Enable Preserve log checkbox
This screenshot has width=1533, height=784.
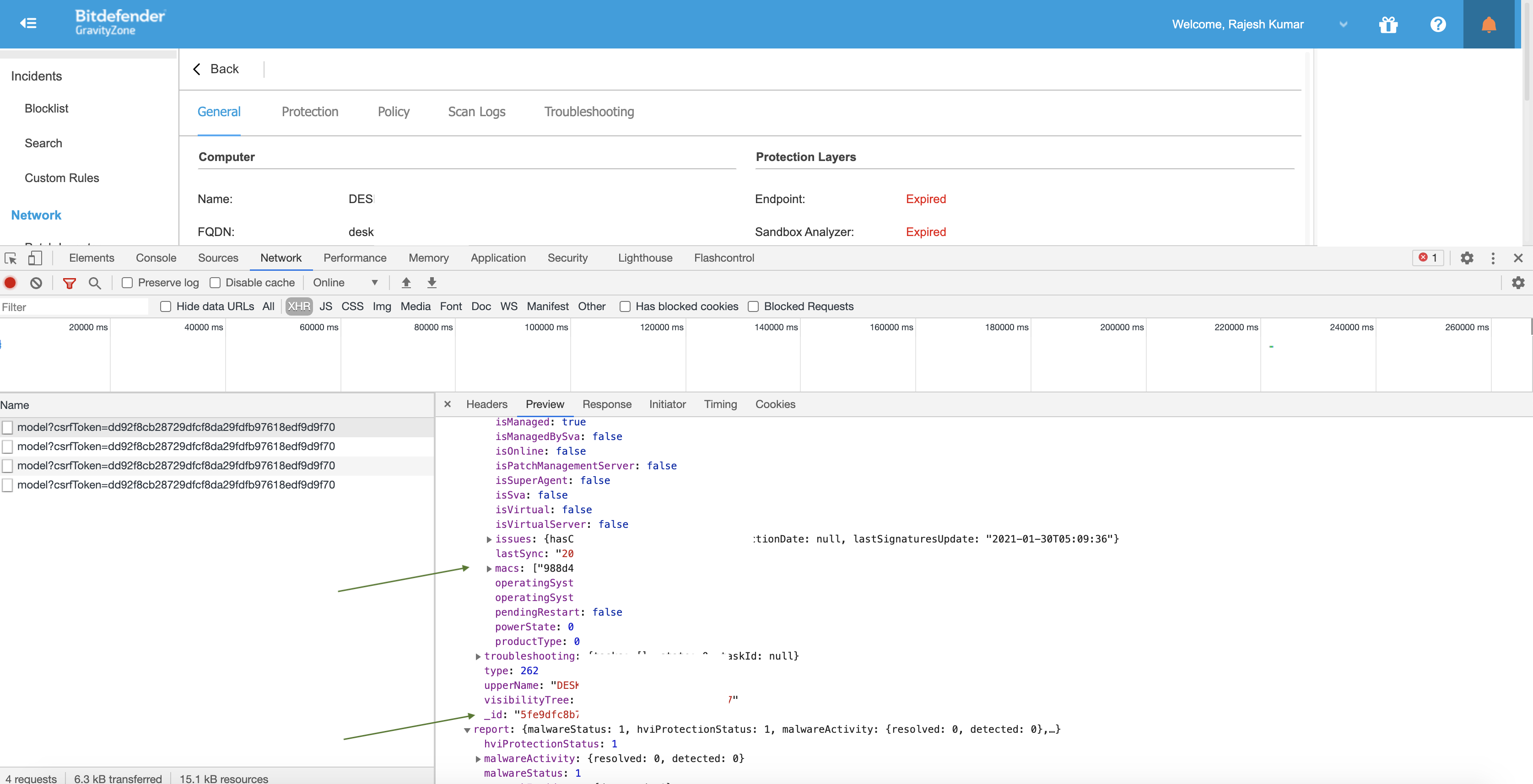[x=127, y=283]
